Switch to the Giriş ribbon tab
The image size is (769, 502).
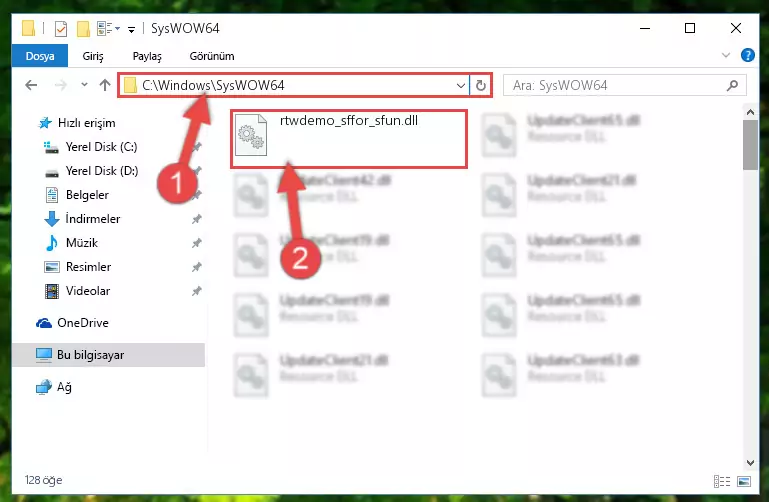pos(93,56)
